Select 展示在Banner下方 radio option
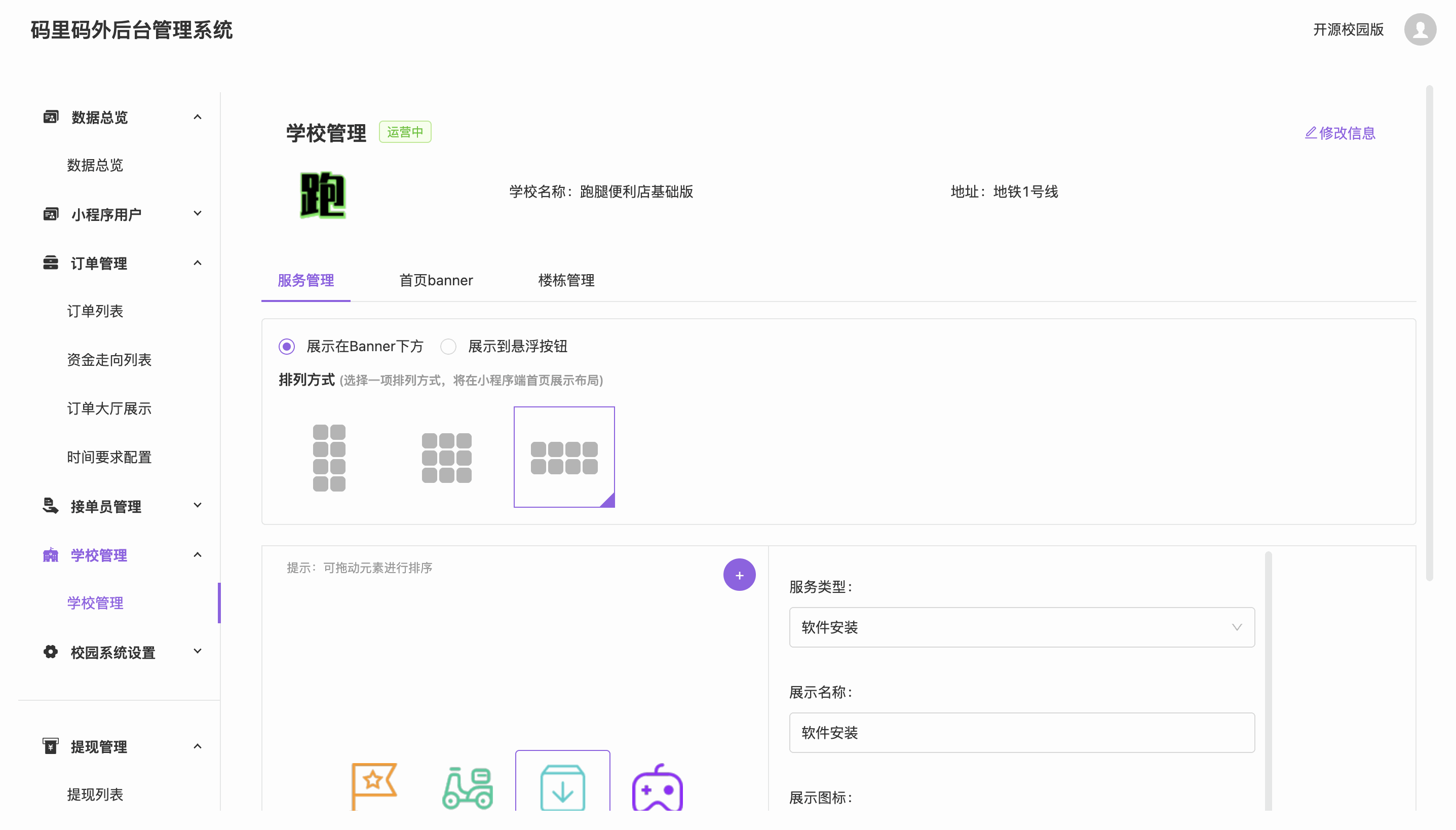The width and height of the screenshot is (1456, 830). (x=287, y=347)
